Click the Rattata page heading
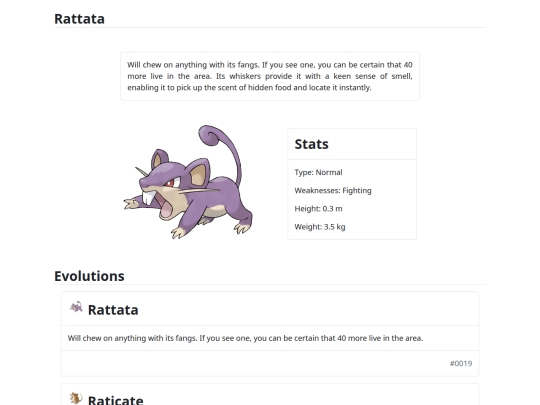Viewport: 540px width, 405px height. pyautogui.click(x=79, y=19)
